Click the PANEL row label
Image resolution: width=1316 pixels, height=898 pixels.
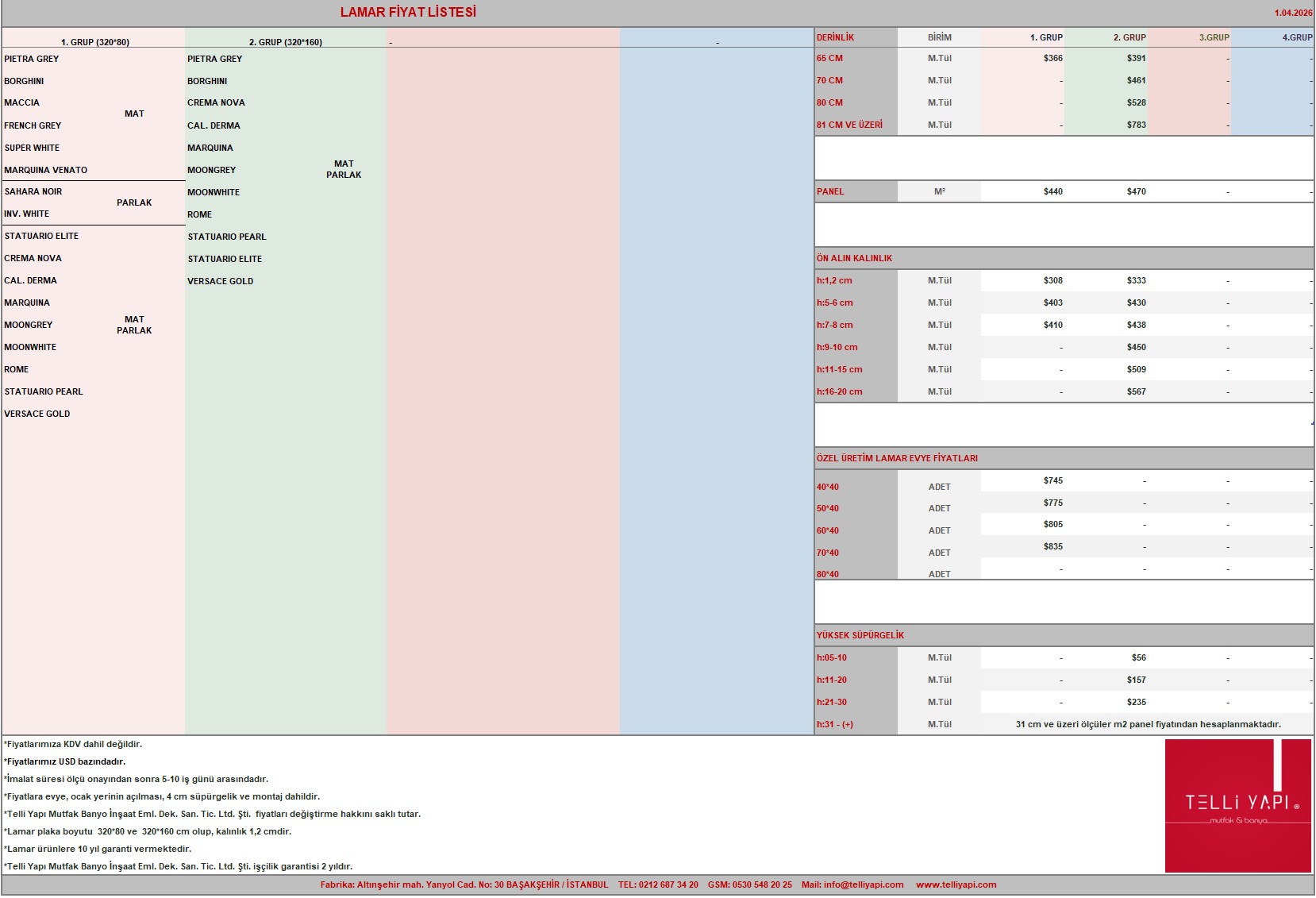pos(830,191)
